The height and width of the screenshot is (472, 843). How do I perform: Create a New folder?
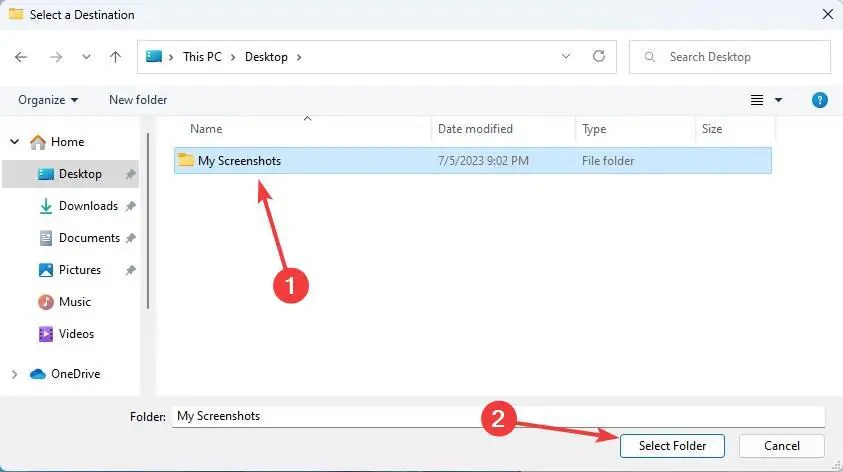coord(138,100)
